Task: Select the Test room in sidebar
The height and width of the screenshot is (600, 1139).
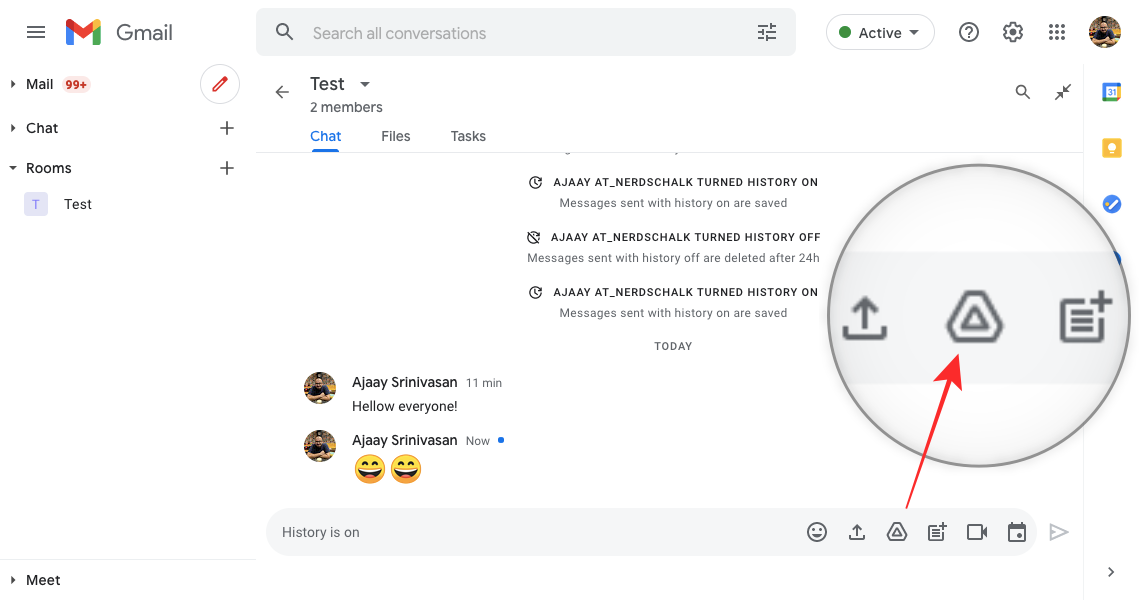Action: (78, 204)
